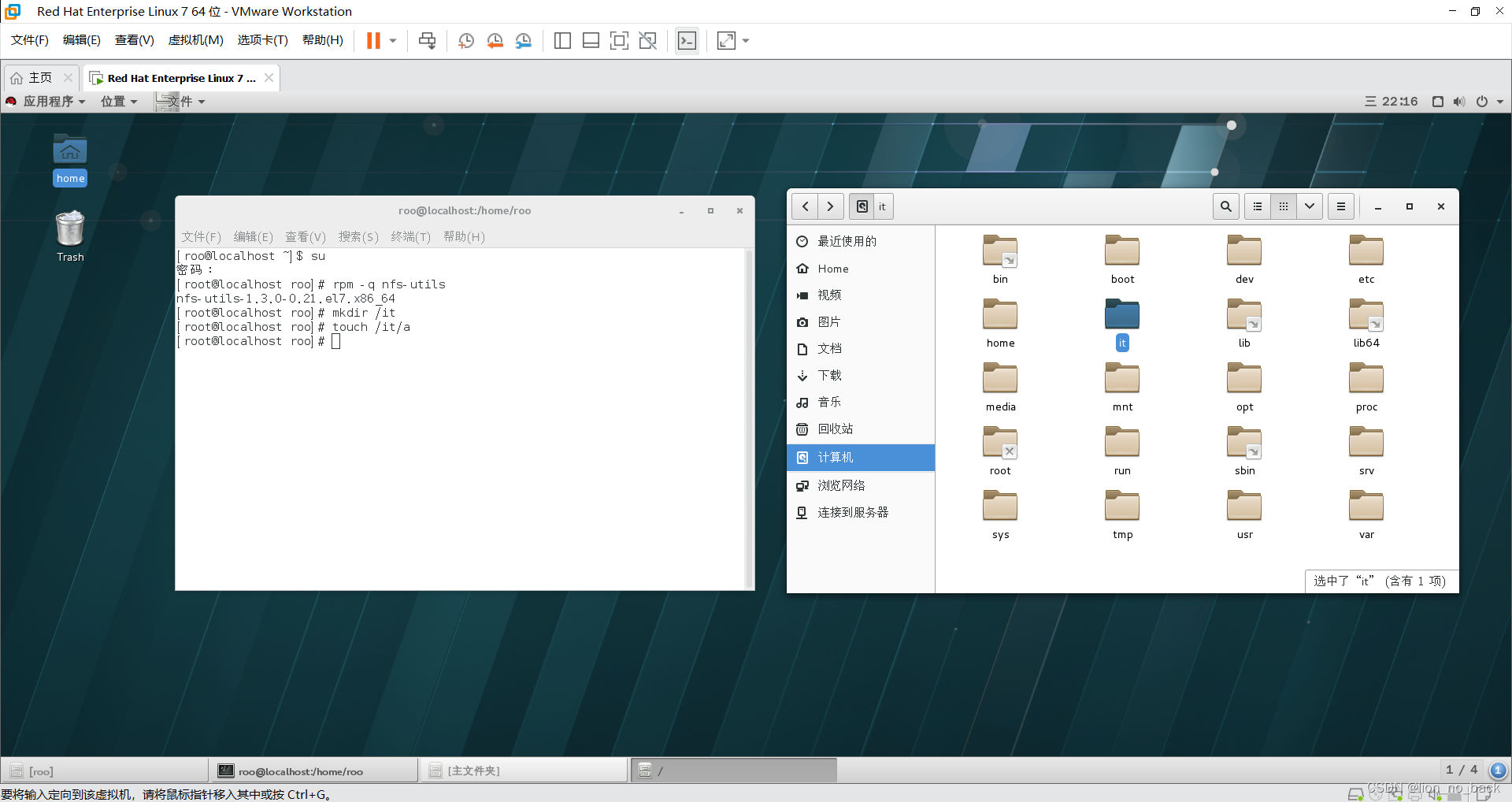Screen dimensions: 1512x802
Task: Select 计算机 in sidebar
Action: 861,458
